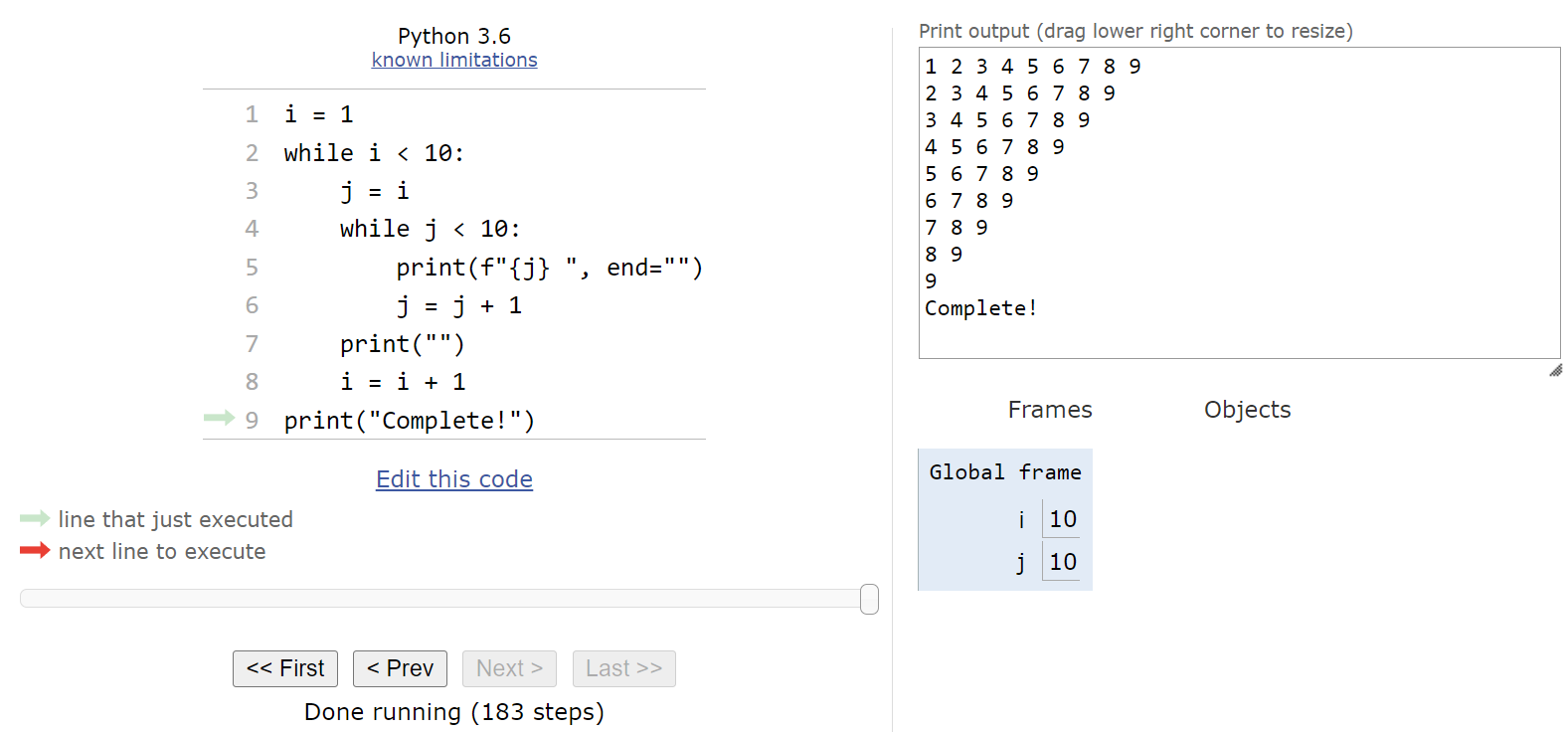The image size is (1568, 732).
Task: Click the Edit this code link
Action: pyautogui.click(x=454, y=479)
